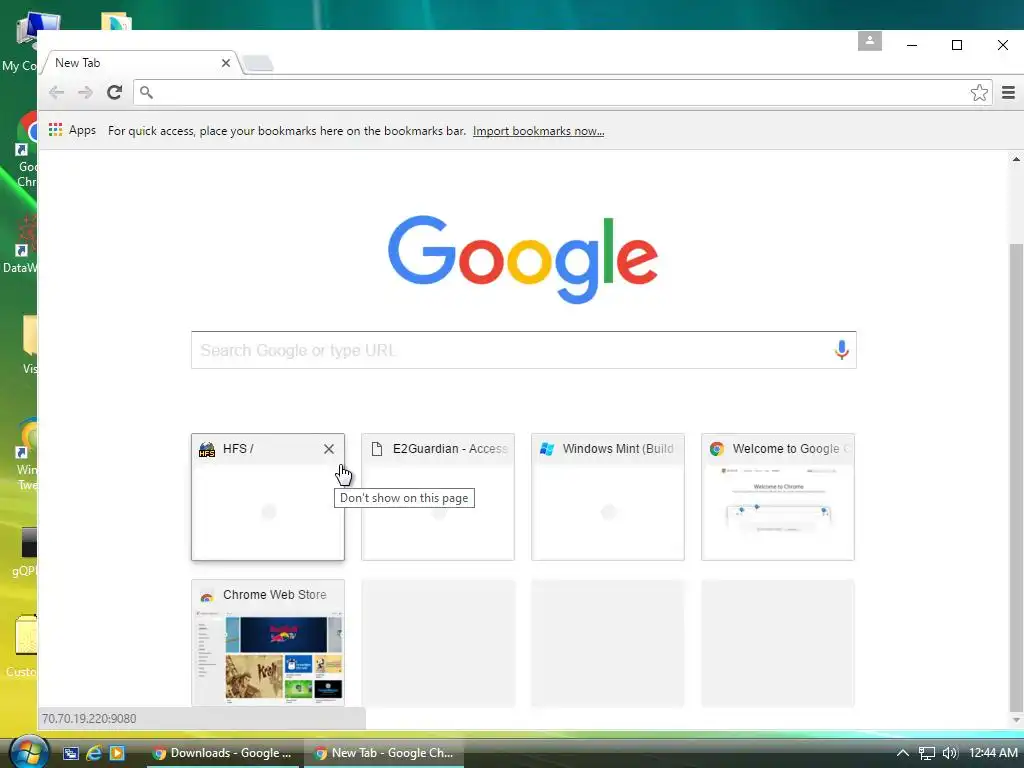Close the New Tab tab
Image resolution: width=1024 pixels, height=768 pixels.
pyautogui.click(x=226, y=63)
